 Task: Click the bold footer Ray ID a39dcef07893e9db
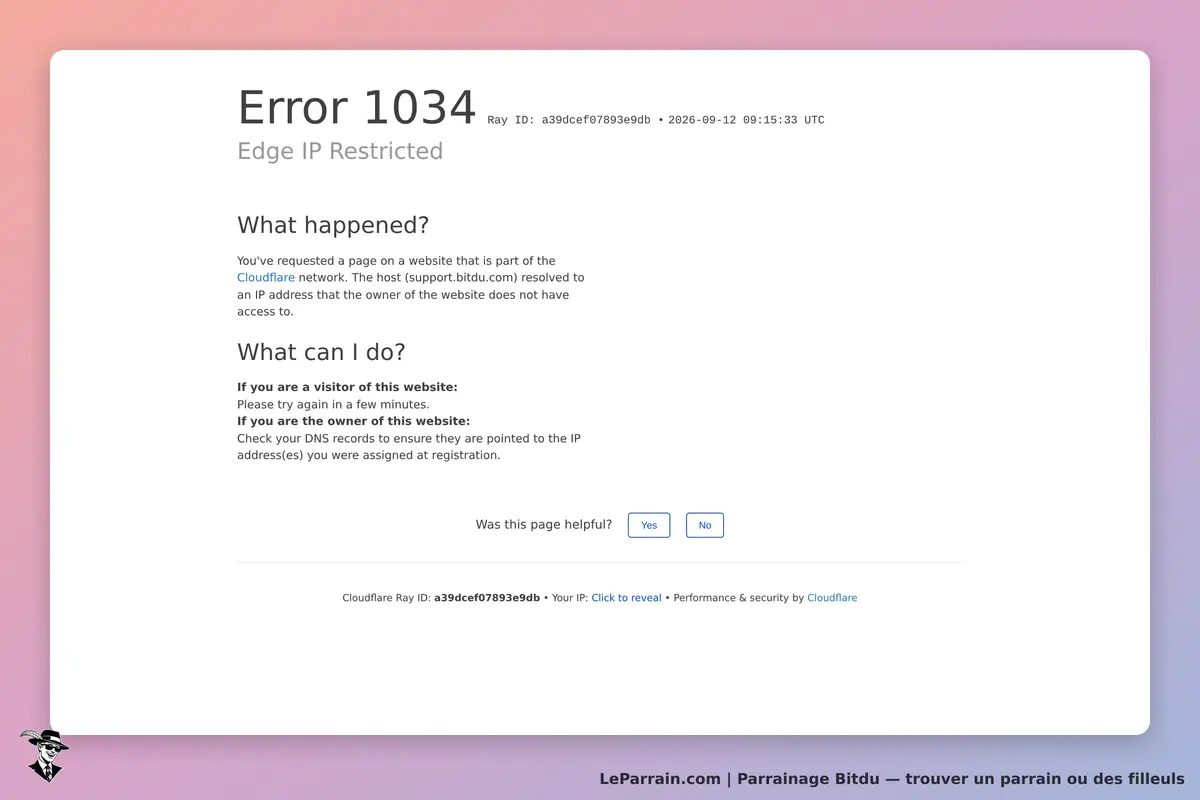487,598
